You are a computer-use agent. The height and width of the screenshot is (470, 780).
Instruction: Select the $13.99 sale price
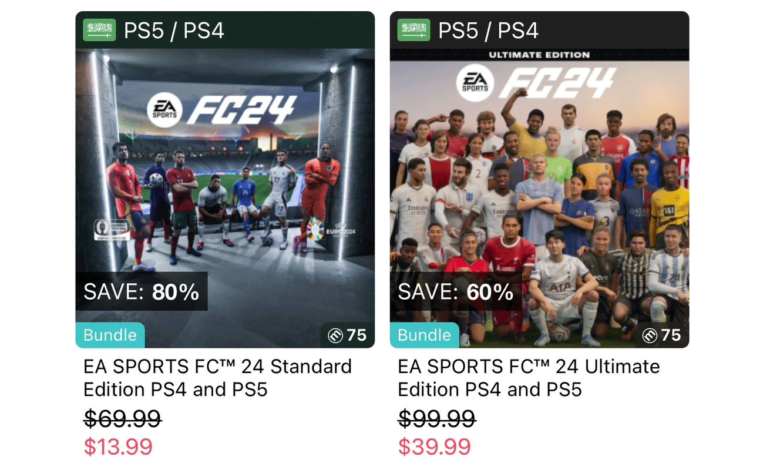point(118,447)
